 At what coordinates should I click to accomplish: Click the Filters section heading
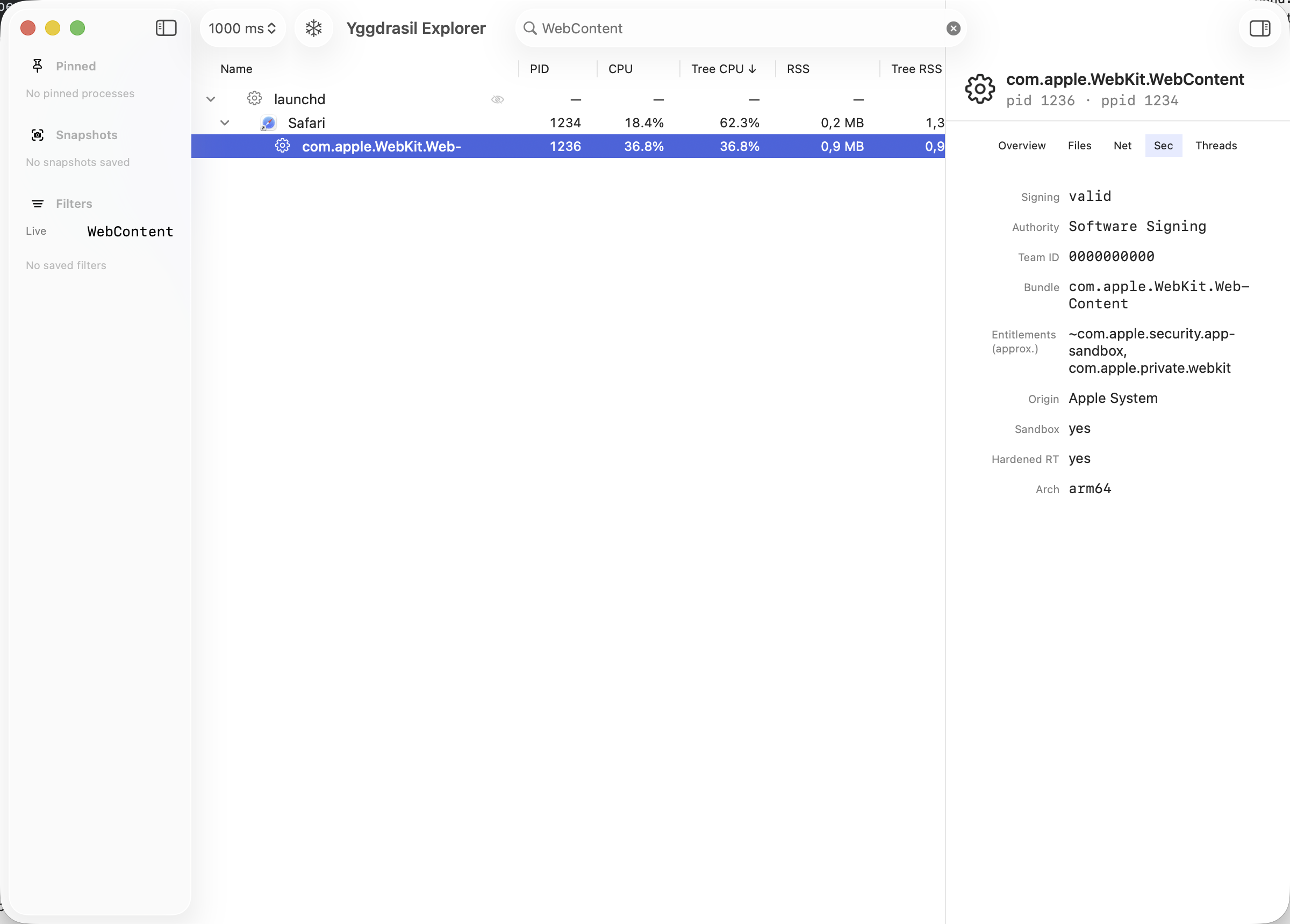[x=74, y=204]
